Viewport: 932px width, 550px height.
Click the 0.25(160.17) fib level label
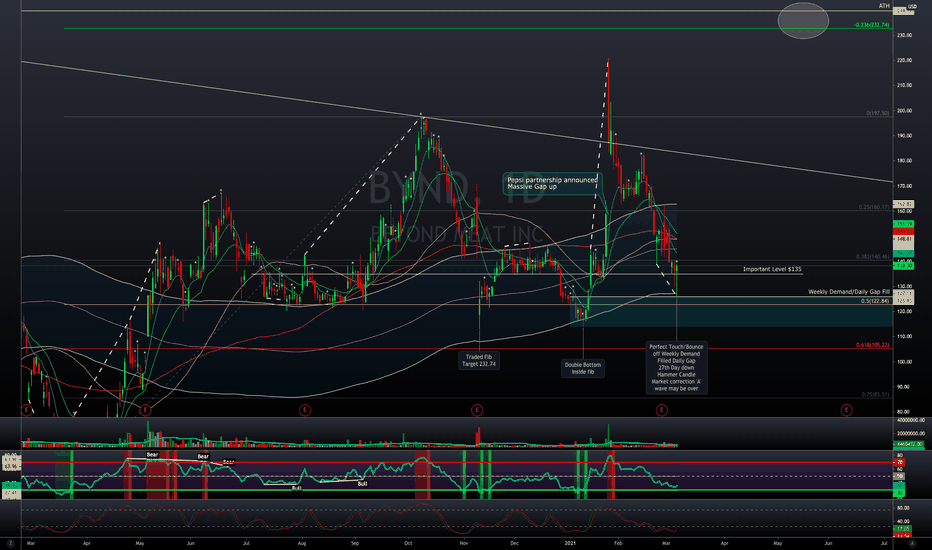coord(874,207)
